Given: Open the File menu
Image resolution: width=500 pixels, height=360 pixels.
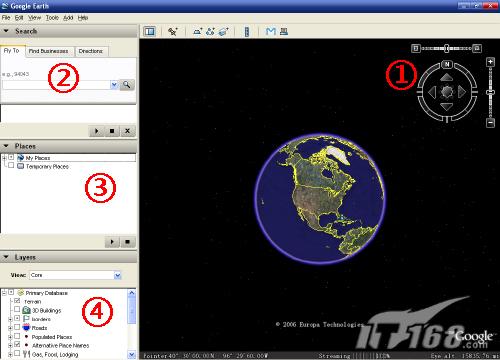Looking at the screenshot, I should (6, 18).
